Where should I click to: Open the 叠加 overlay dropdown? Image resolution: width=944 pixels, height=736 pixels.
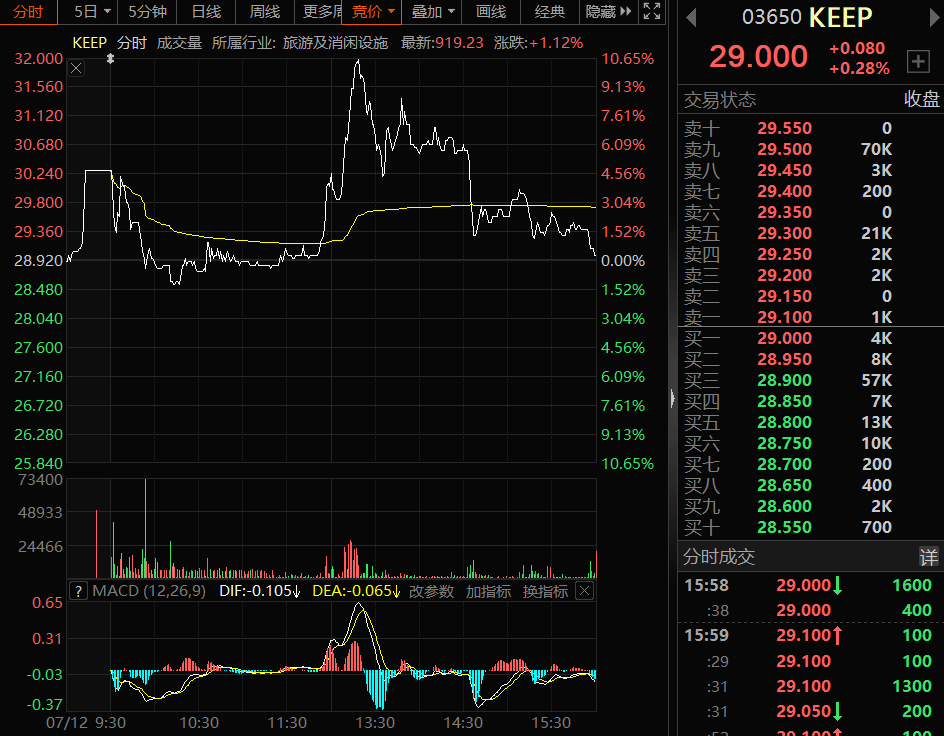[433, 12]
